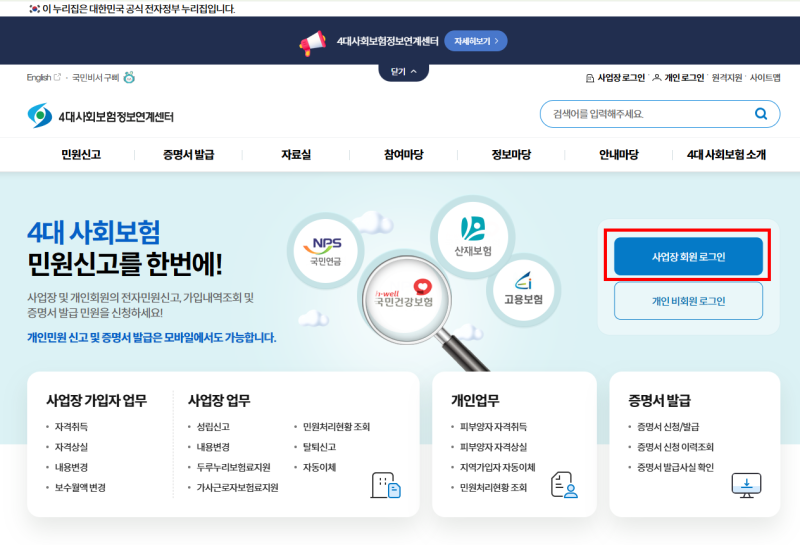The width and height of the screenshot is (800, 545).
Task: Click the 피부양자 자격상실 link
Action: [x=493, y=447]
